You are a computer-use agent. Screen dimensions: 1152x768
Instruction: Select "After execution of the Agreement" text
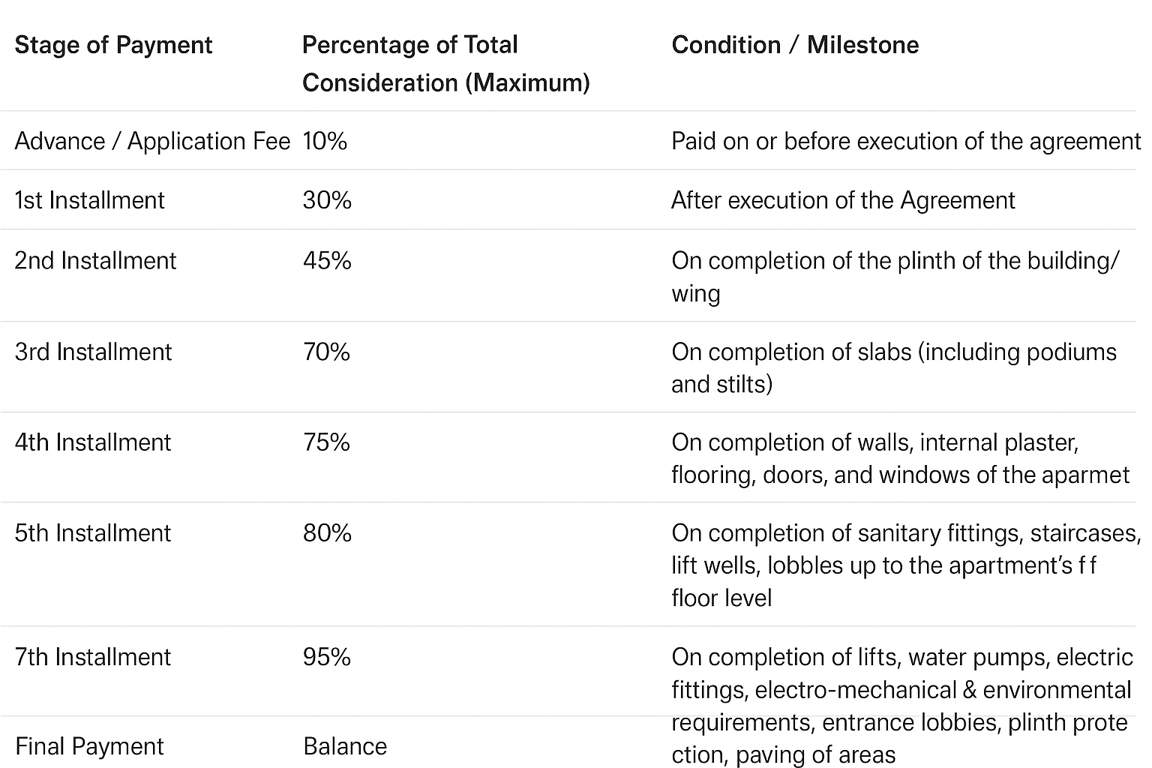(x=842, y=200)
